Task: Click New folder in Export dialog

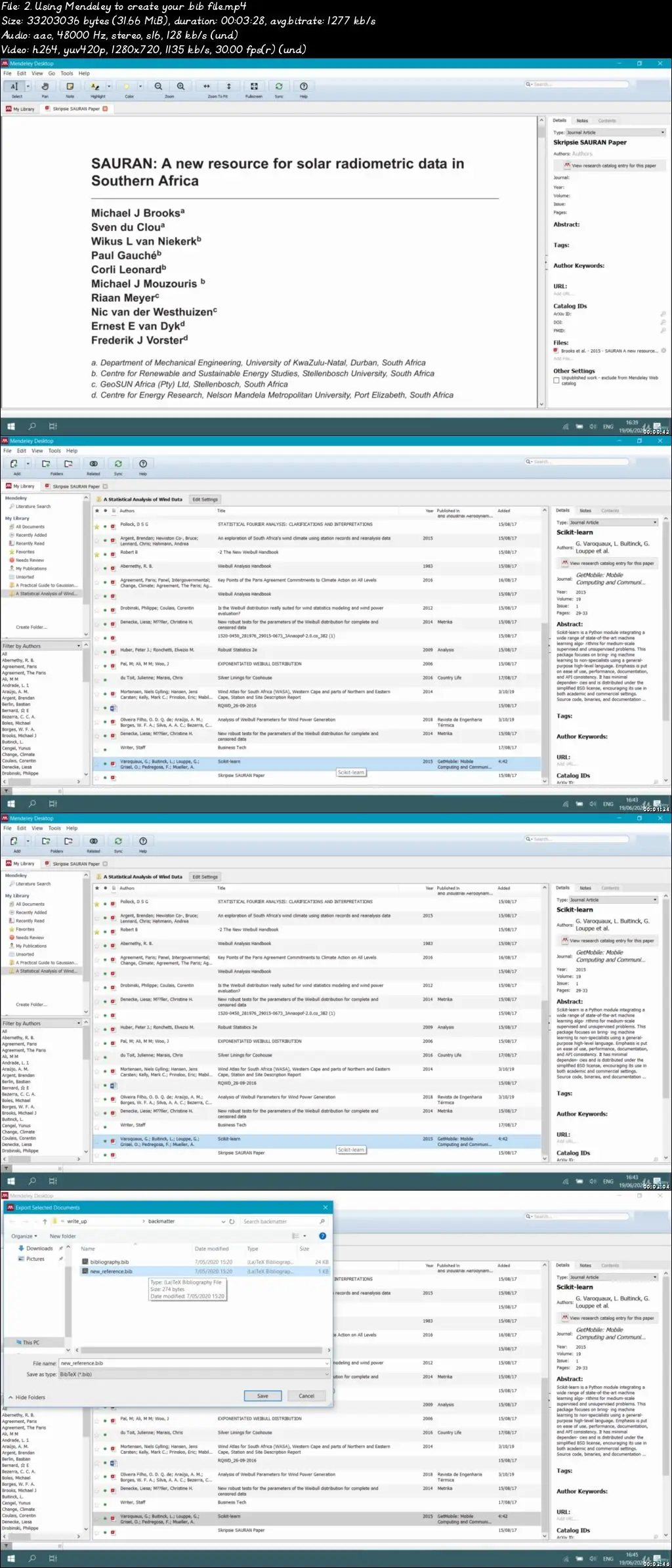Action: tap(62, 1236)
